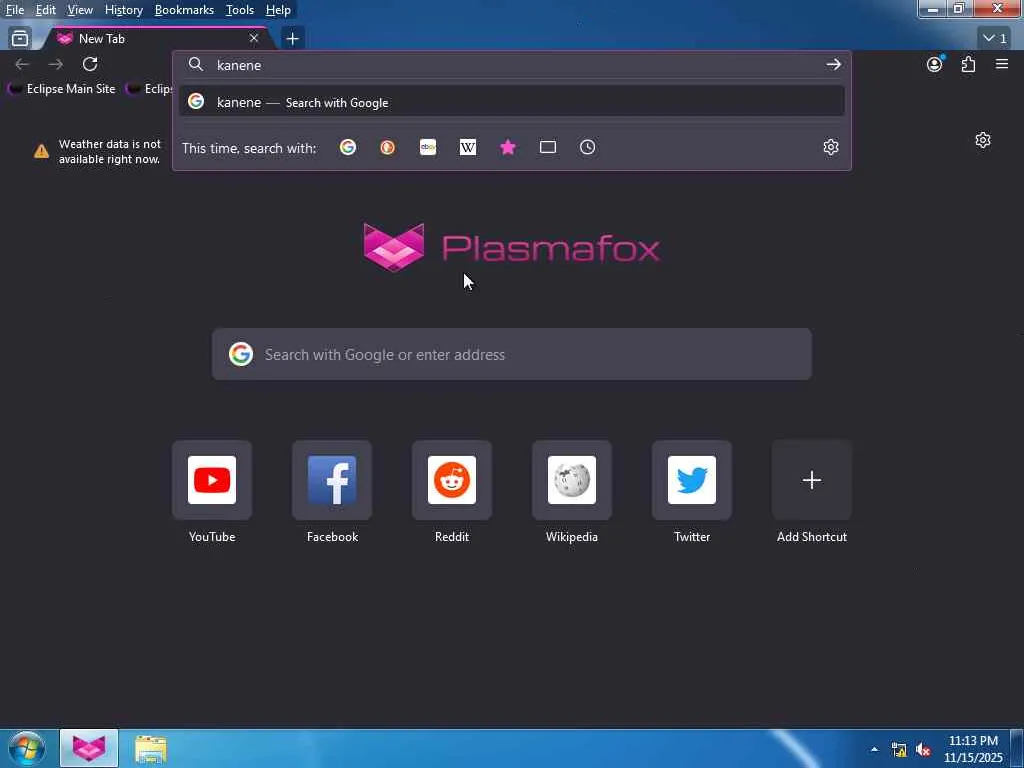The height and width of the screenshot is (768, 1024).
Task: Click the weather warning triangle icon
Action: (41, 152)
